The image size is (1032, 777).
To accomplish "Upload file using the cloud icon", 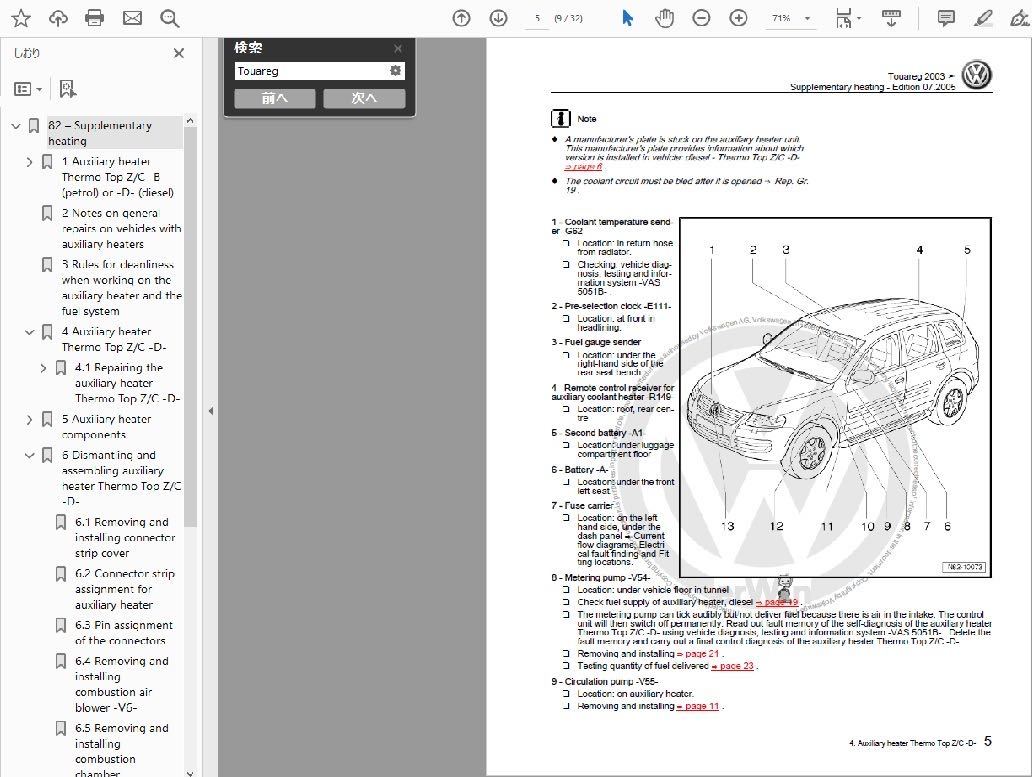I will pyautogui.click(x=58, y=18).
